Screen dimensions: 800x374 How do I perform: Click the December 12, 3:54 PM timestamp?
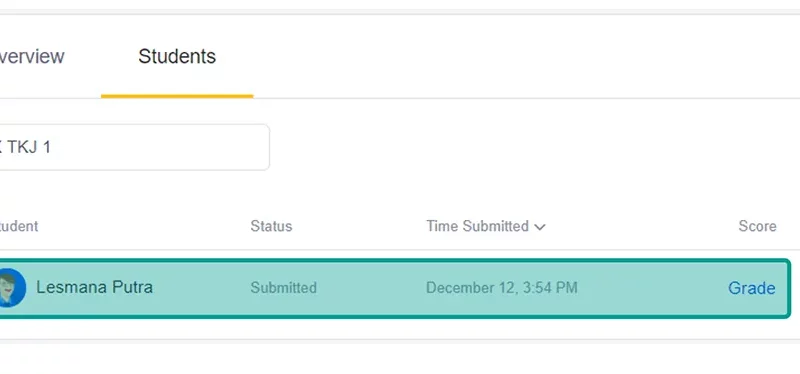tap(502, 288)
